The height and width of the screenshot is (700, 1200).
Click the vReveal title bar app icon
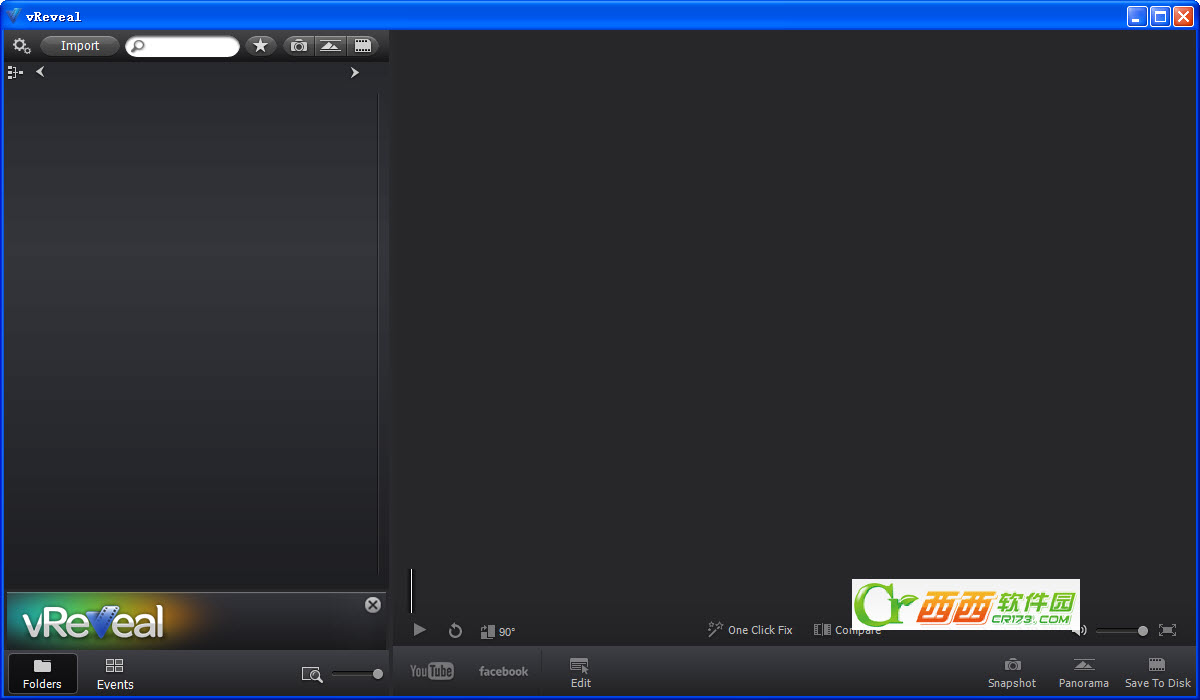click(14, 16)
